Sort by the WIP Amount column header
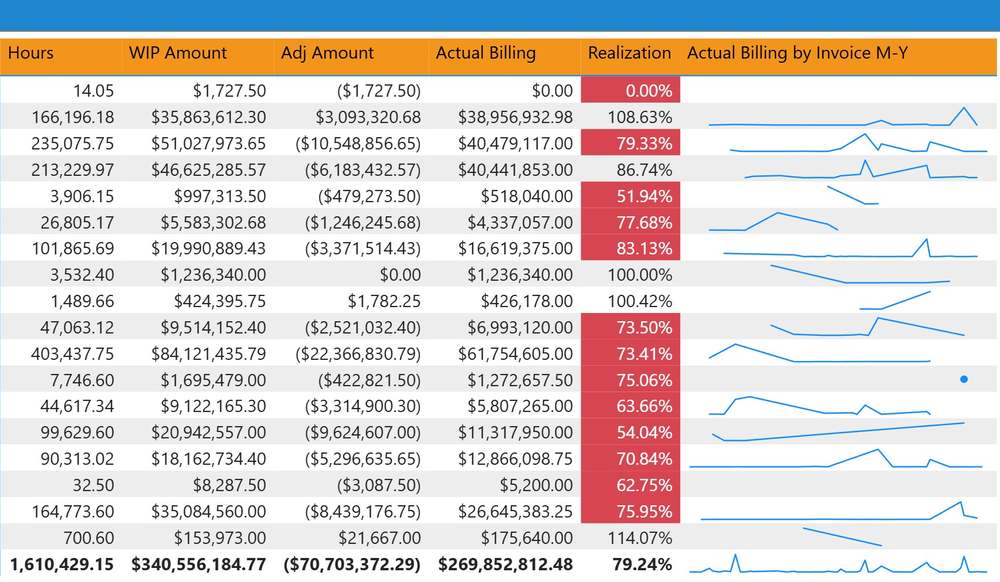The image size is (1000, 582). (178, 53)
